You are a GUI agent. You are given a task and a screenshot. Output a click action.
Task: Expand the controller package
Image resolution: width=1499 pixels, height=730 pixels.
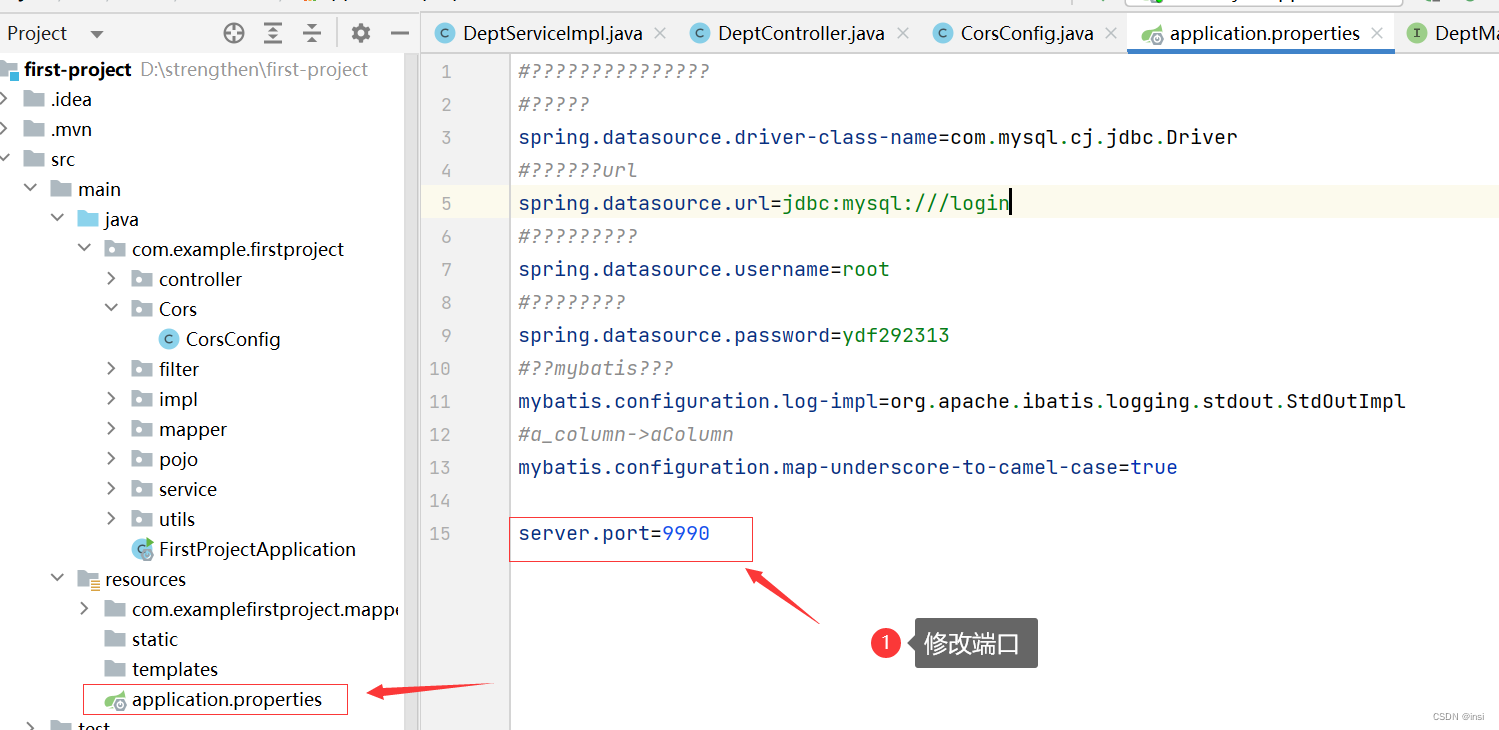coord(110,278)
